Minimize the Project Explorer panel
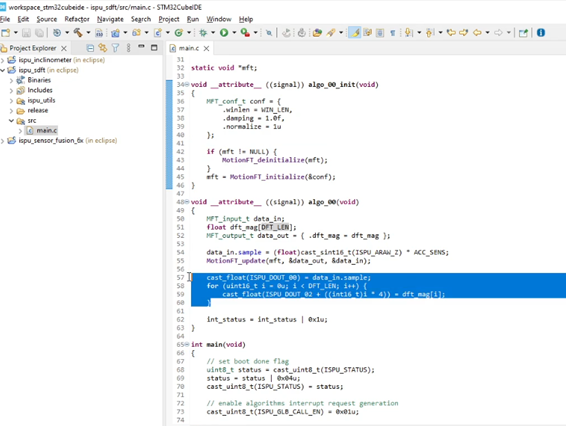Viewport: 566px width, 426px height. coord(142,47)
